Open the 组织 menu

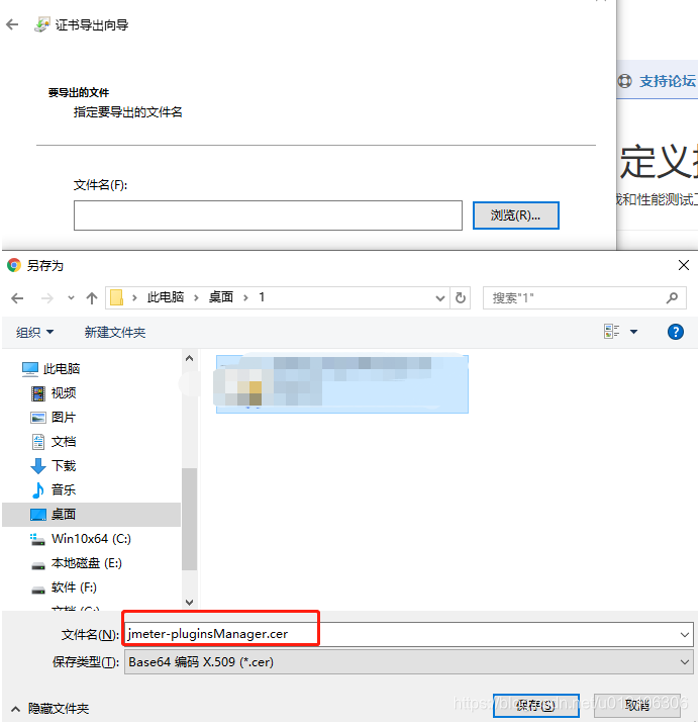click(x=35, y=332)
